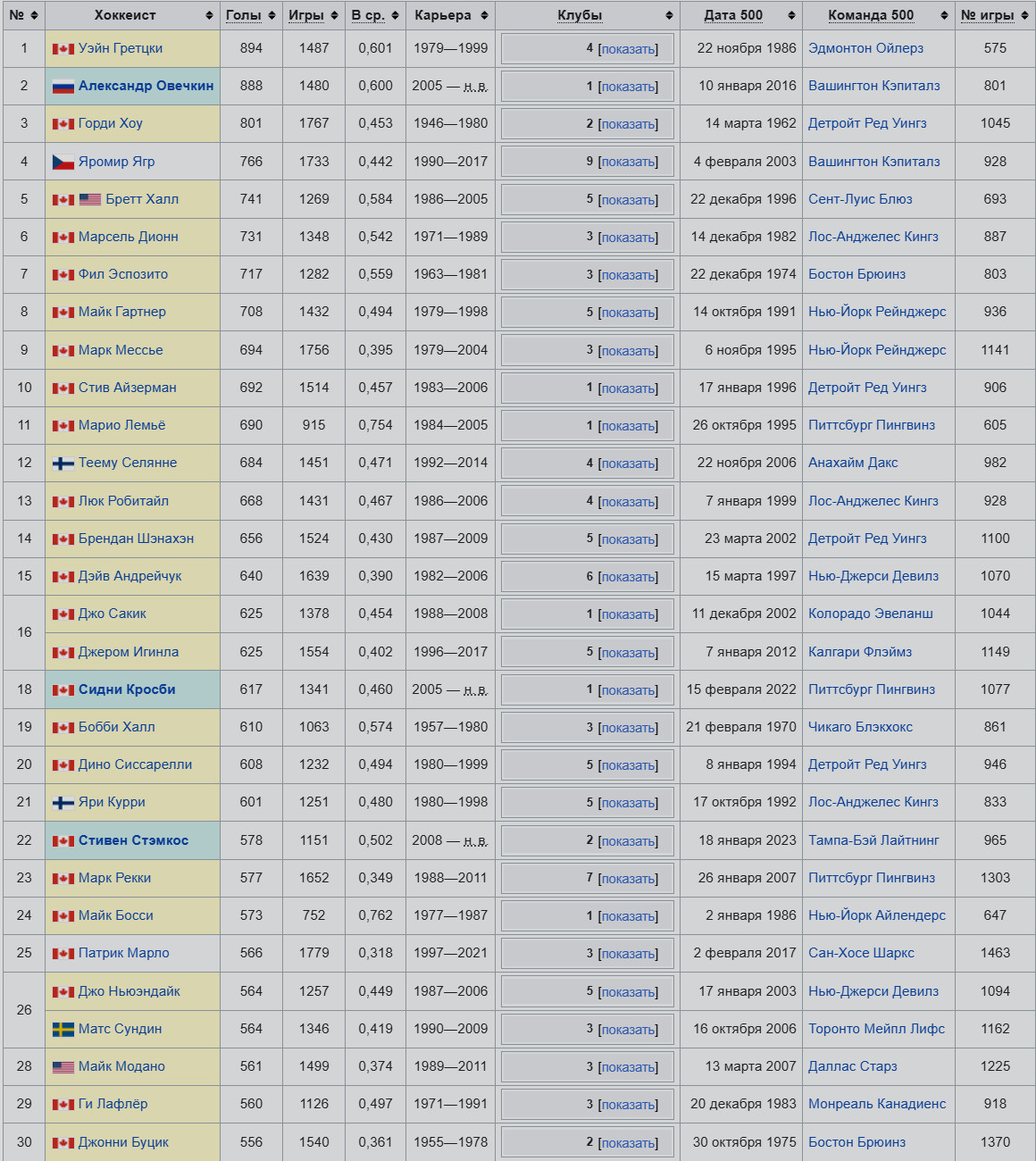The image size is (1036, 1161).
Task: Open Тампа-Бэй Лайтнинг team page
Action: 873,840
